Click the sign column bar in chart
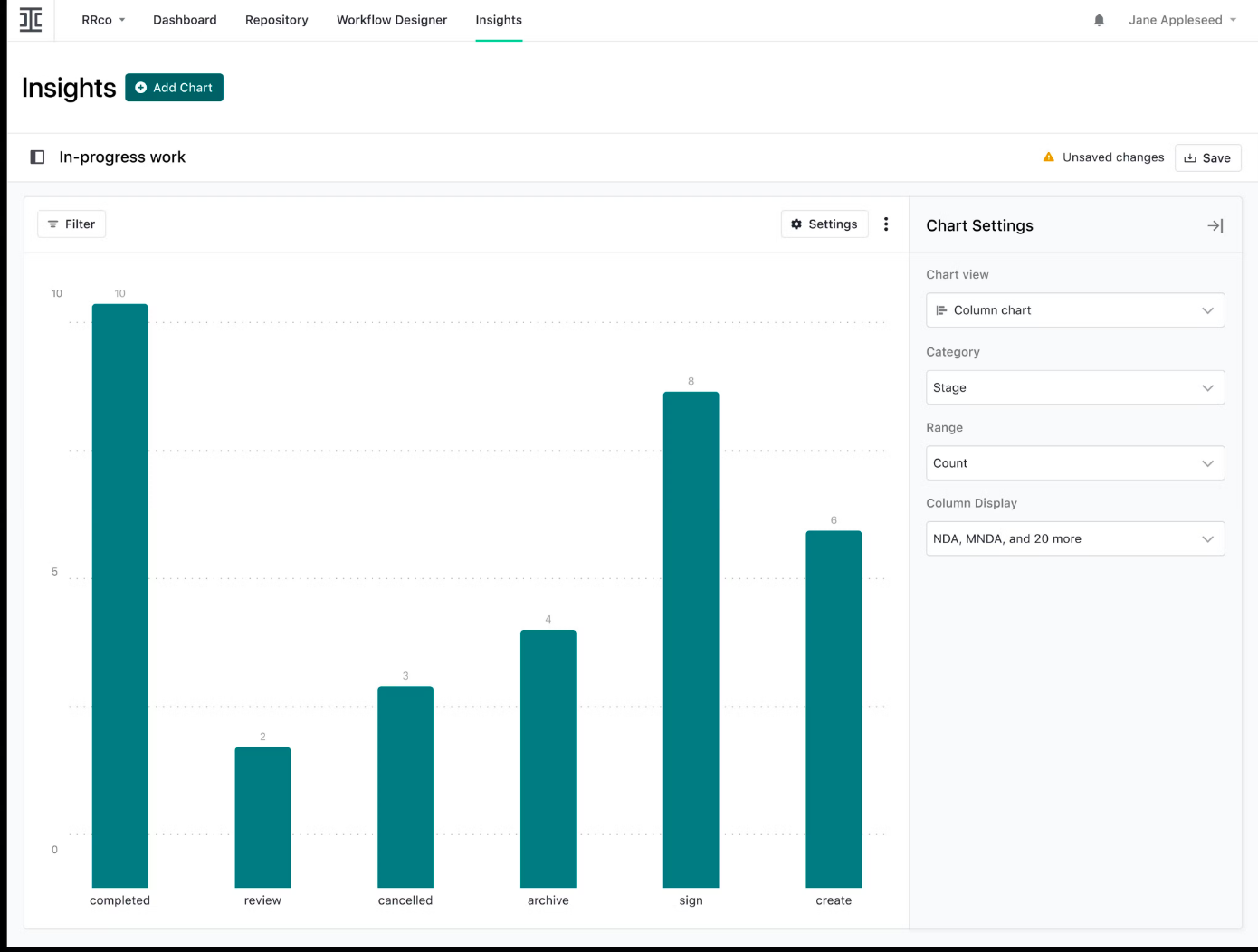1258x952 pixels. coord(691,639)
